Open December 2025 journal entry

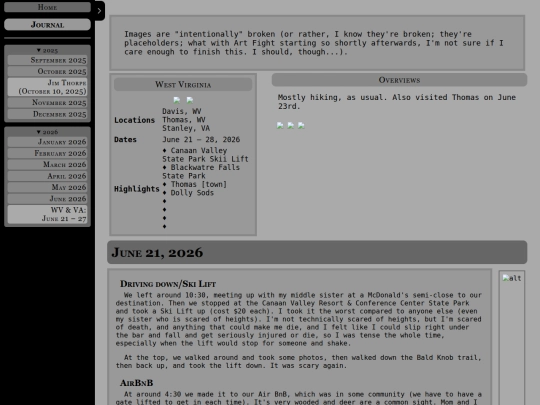click(x=48, y=114)
